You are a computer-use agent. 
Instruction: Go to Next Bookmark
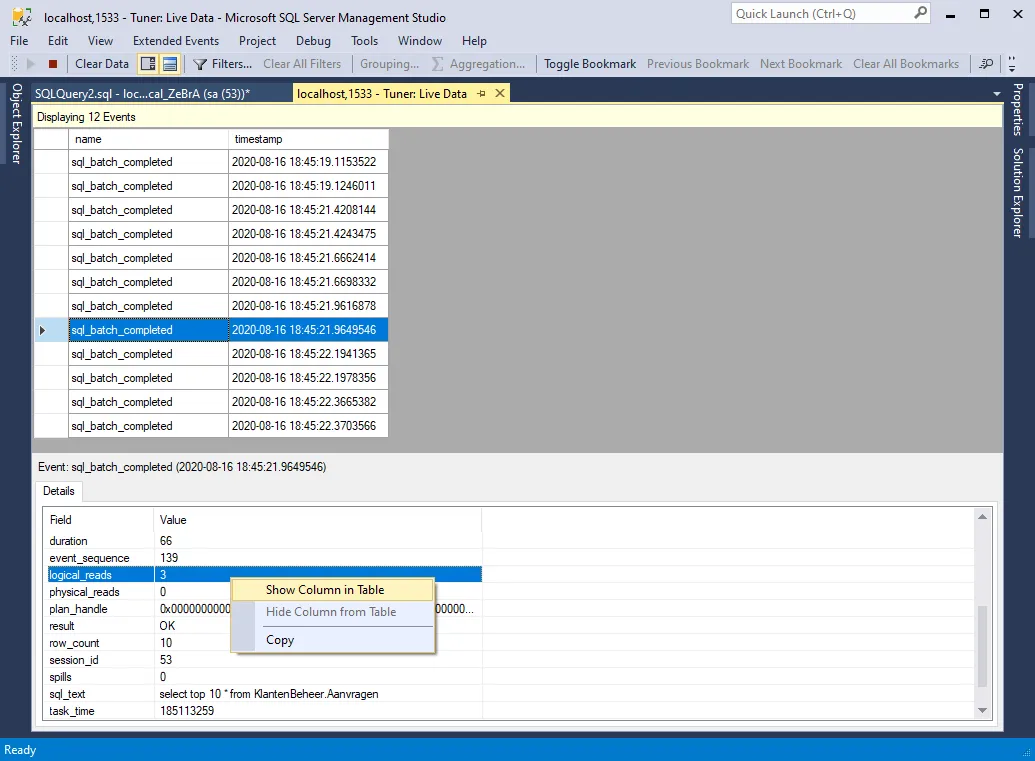point(801,64)
